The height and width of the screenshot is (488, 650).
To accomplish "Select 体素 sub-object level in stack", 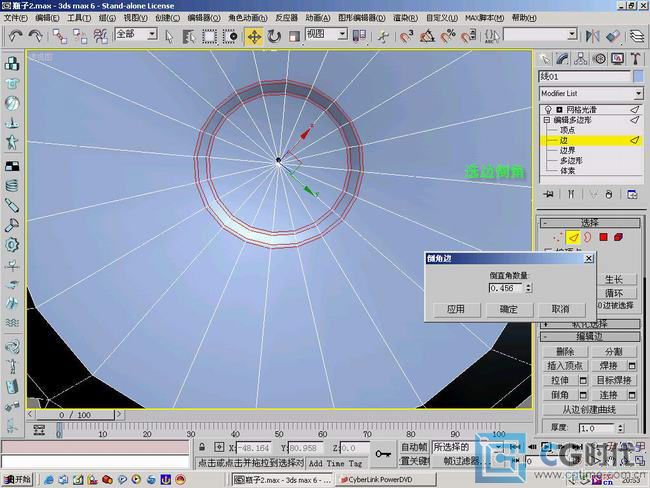I will pyautogui.click(x=567, y=170).
